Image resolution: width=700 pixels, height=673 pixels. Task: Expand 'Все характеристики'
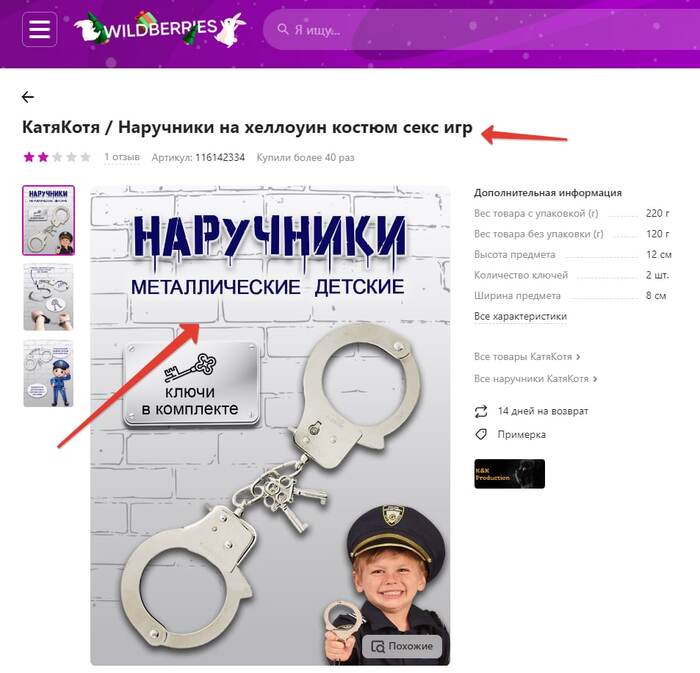pyautogui.click(x=520, y=316)
